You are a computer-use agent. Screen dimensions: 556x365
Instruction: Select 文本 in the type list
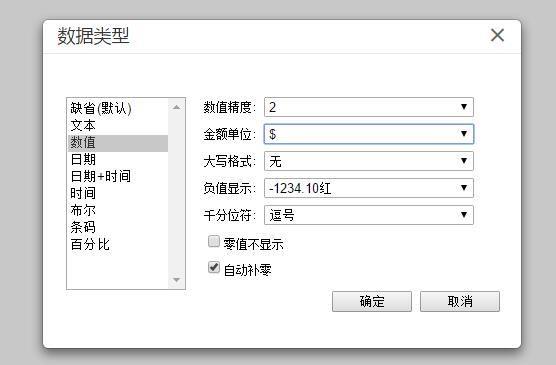(118, 125)
